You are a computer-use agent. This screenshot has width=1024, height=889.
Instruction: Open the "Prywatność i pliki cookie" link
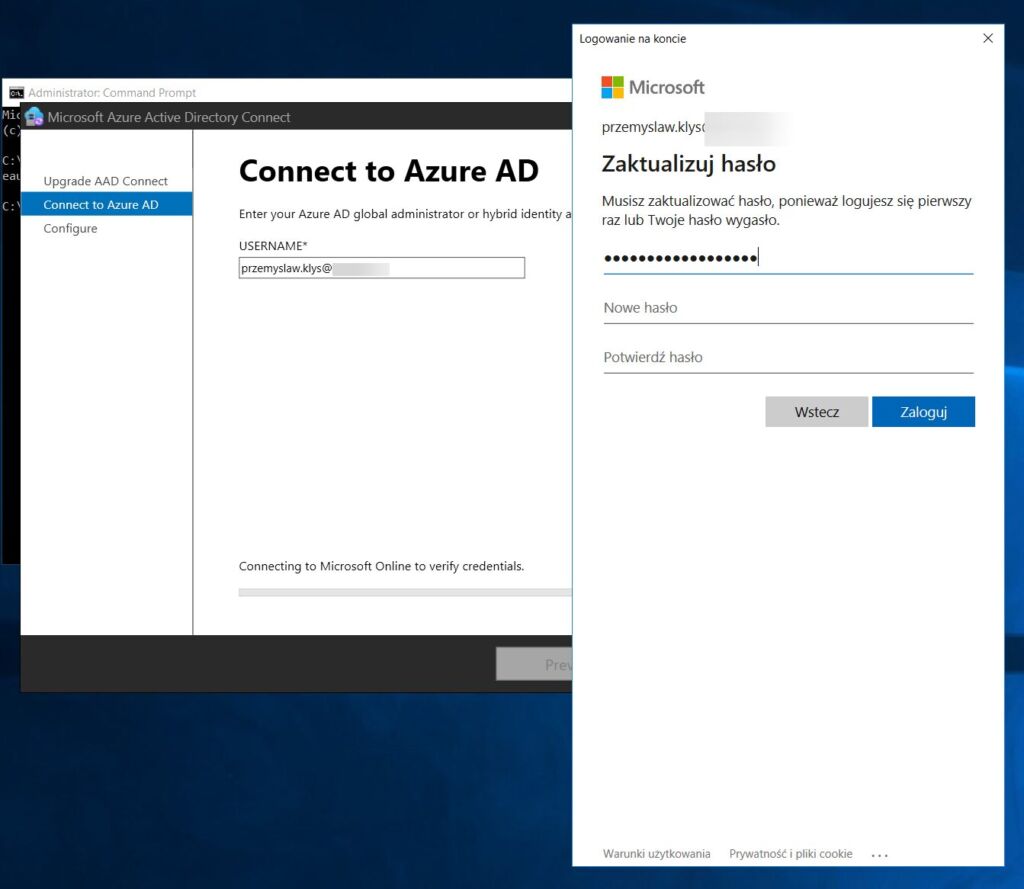pyautogui.click(x=790, y=853)
